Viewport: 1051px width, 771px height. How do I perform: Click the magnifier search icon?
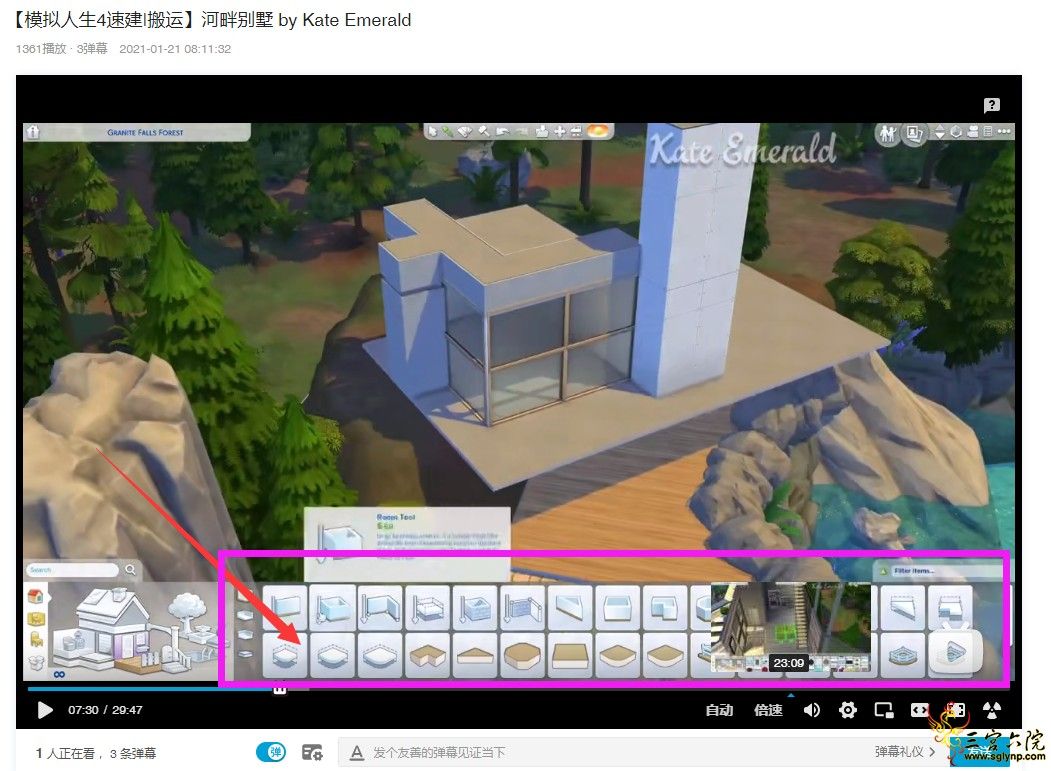click(x=131, y=570)
